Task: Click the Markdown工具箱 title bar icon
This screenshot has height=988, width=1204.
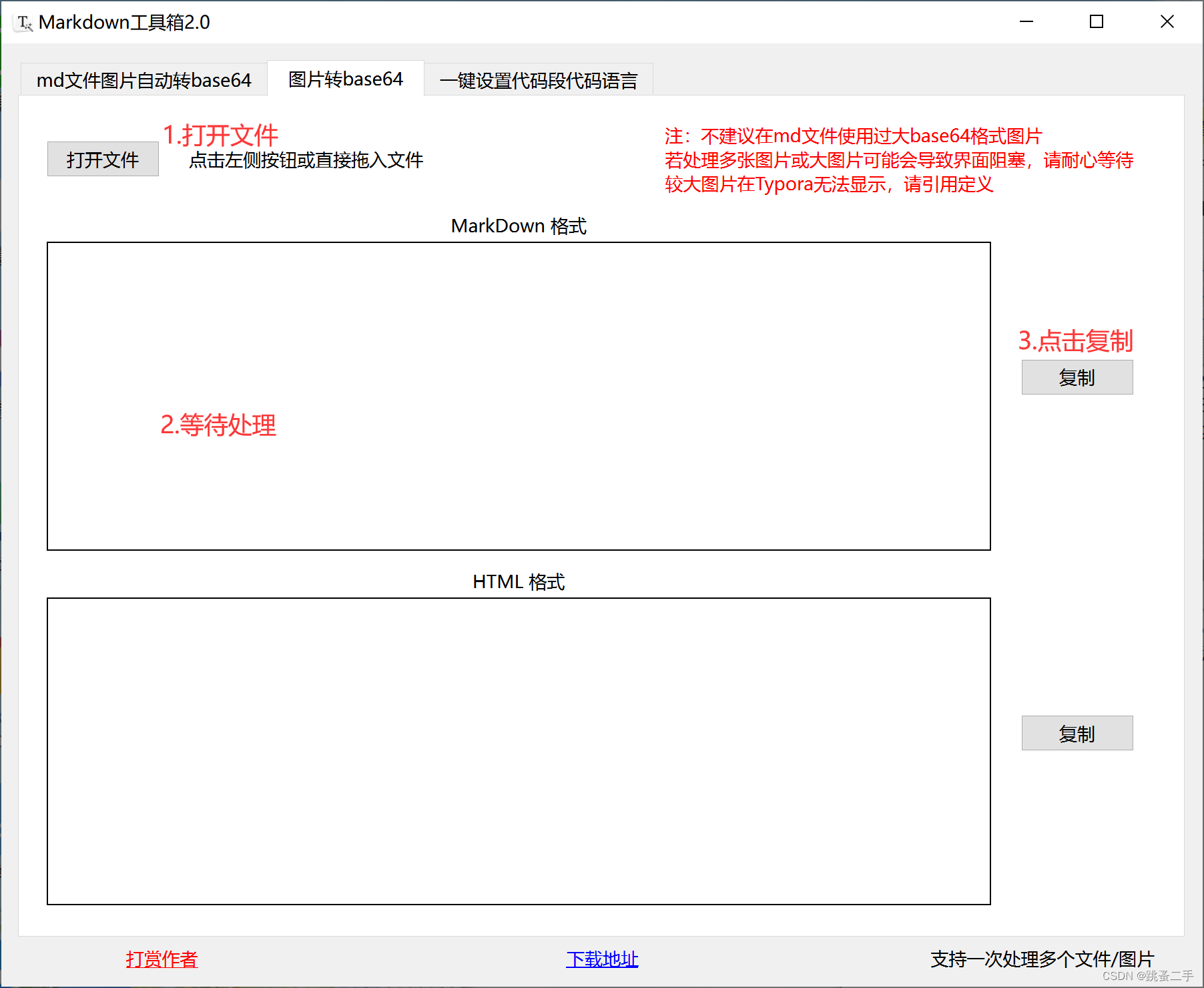Action: (x=23, y=21)
